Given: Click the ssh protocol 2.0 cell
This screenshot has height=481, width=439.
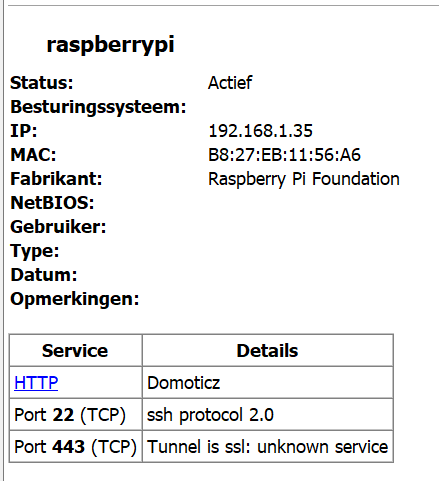Looking at the screenshot, I should tap(267, 415).
